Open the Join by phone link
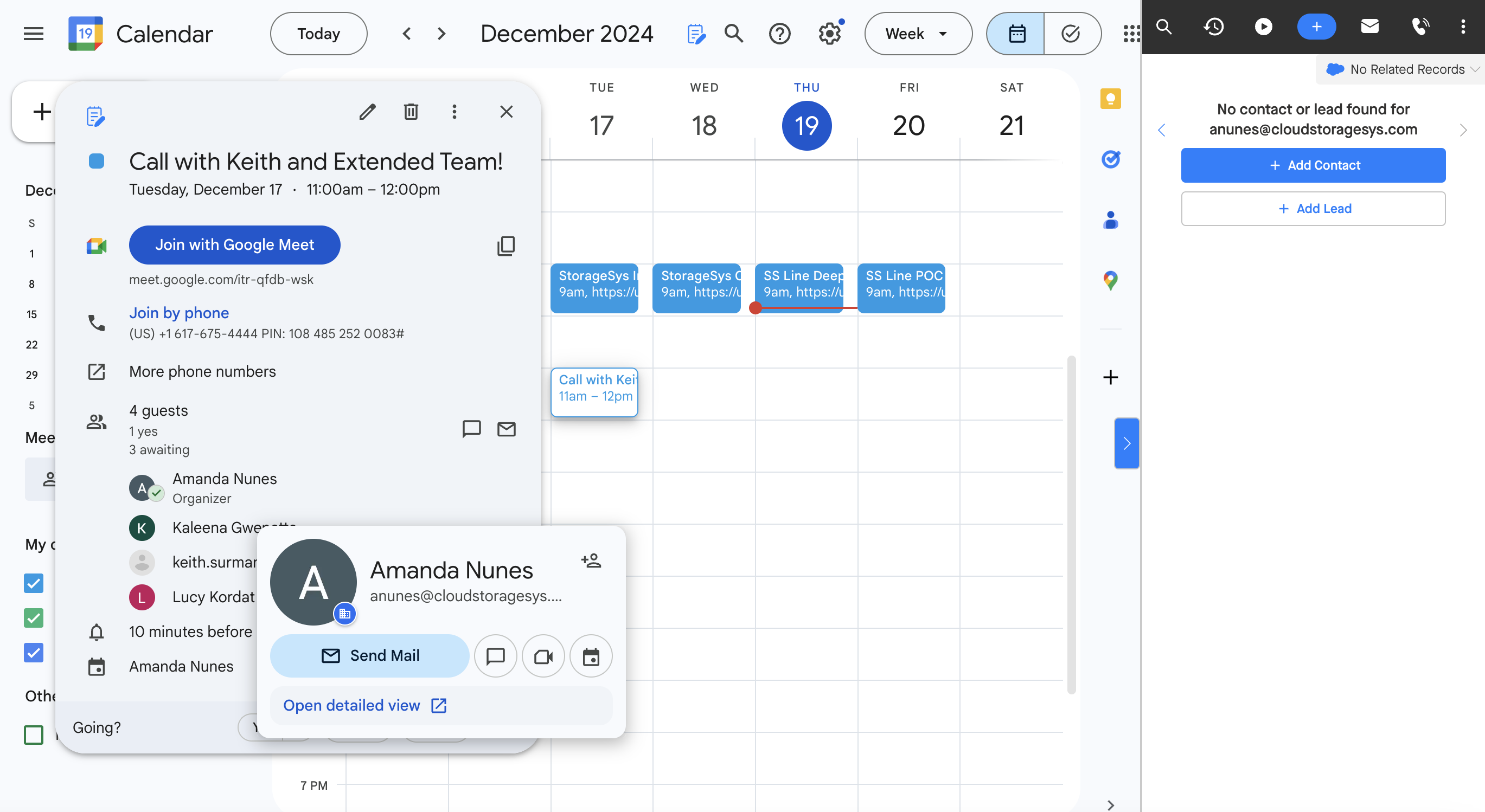 (x=178, y=312)
